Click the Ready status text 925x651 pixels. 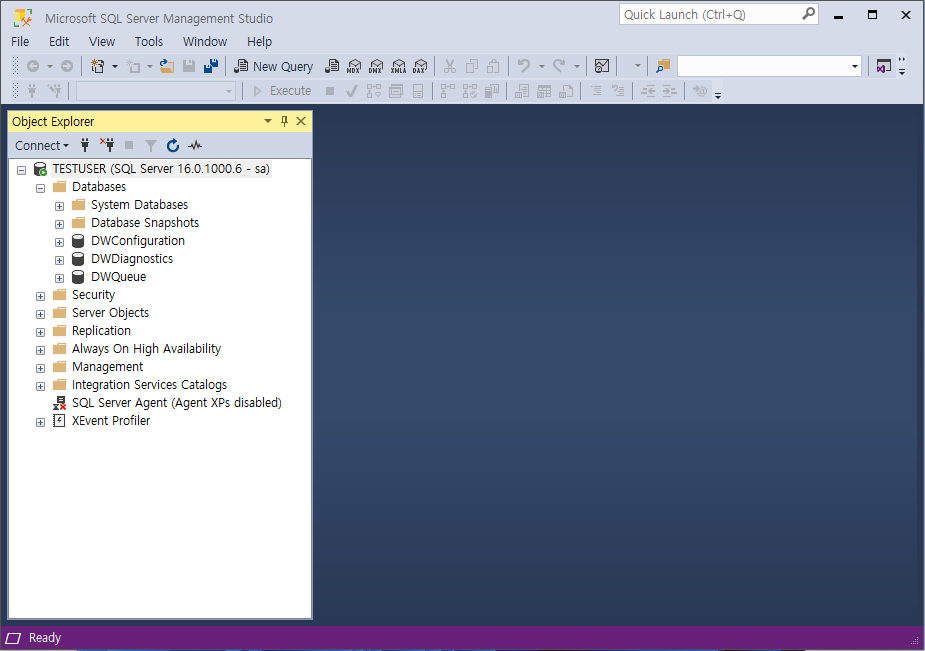click(45, 638)
